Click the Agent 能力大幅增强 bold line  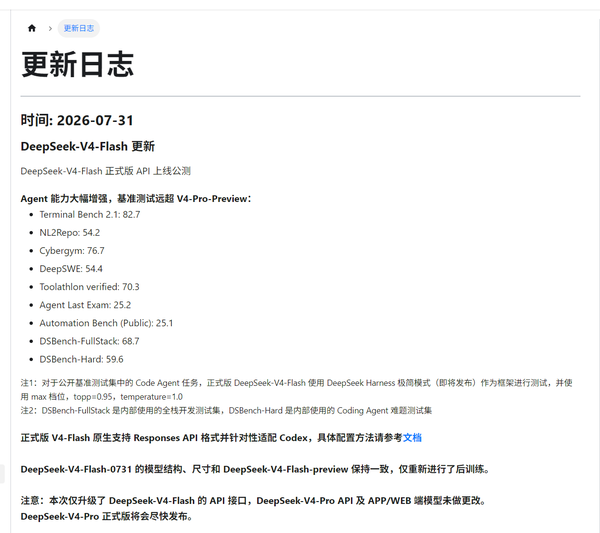136,199
